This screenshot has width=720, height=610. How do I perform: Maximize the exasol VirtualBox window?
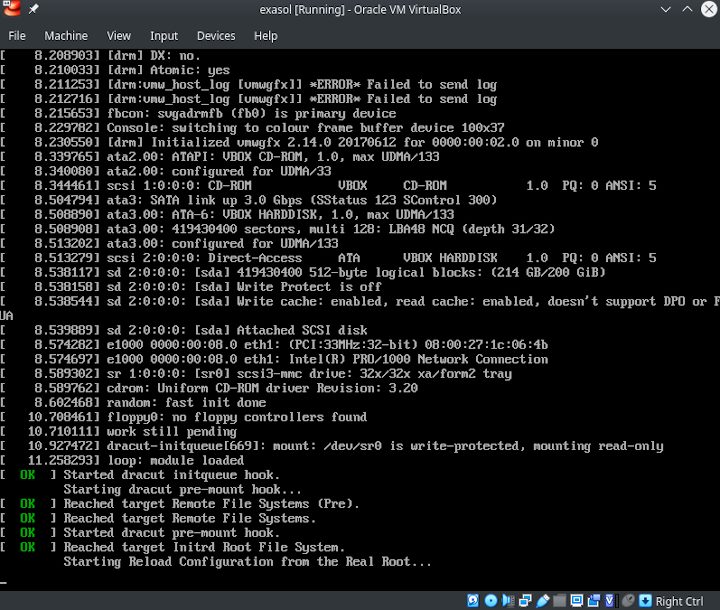687,9
